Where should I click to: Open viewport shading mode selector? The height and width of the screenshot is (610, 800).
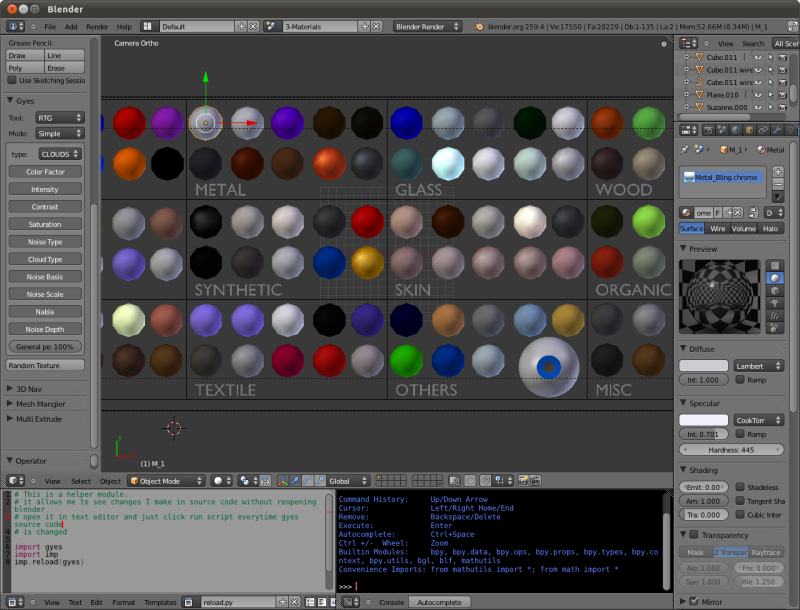pos(222,480)
